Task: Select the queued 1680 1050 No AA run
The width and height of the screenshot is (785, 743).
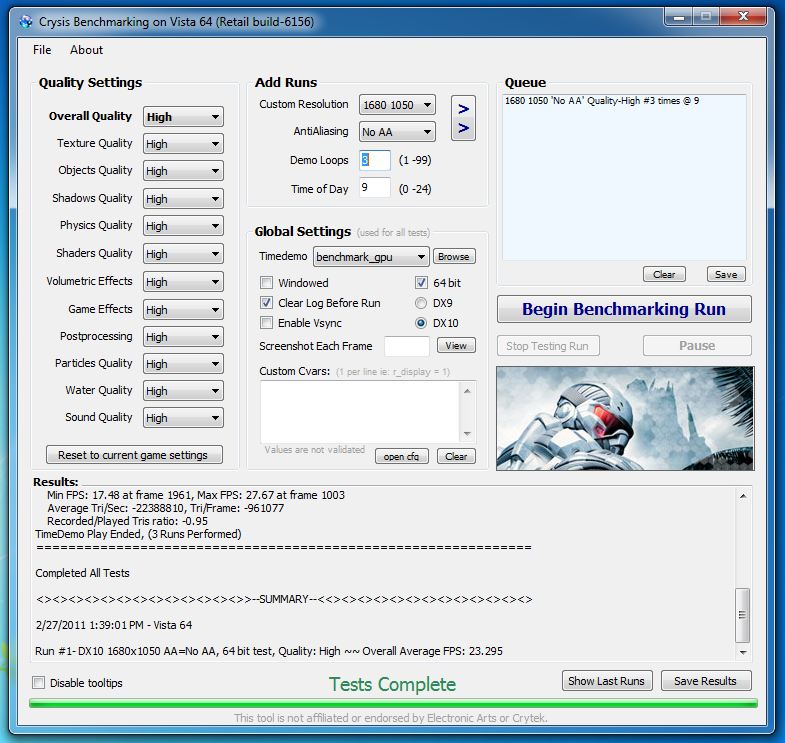Action: 602,101
